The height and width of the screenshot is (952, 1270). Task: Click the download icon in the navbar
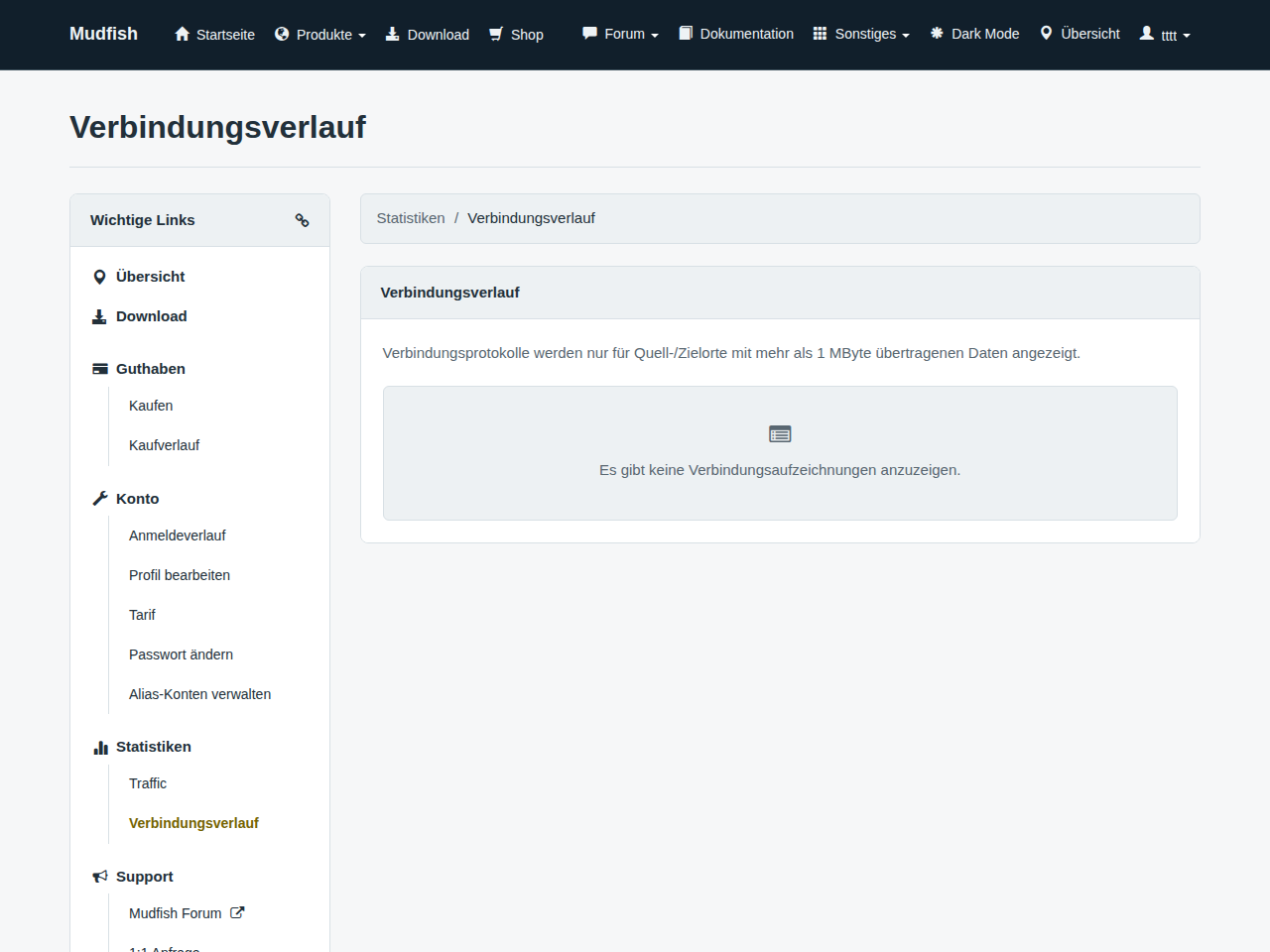(393, 34)
